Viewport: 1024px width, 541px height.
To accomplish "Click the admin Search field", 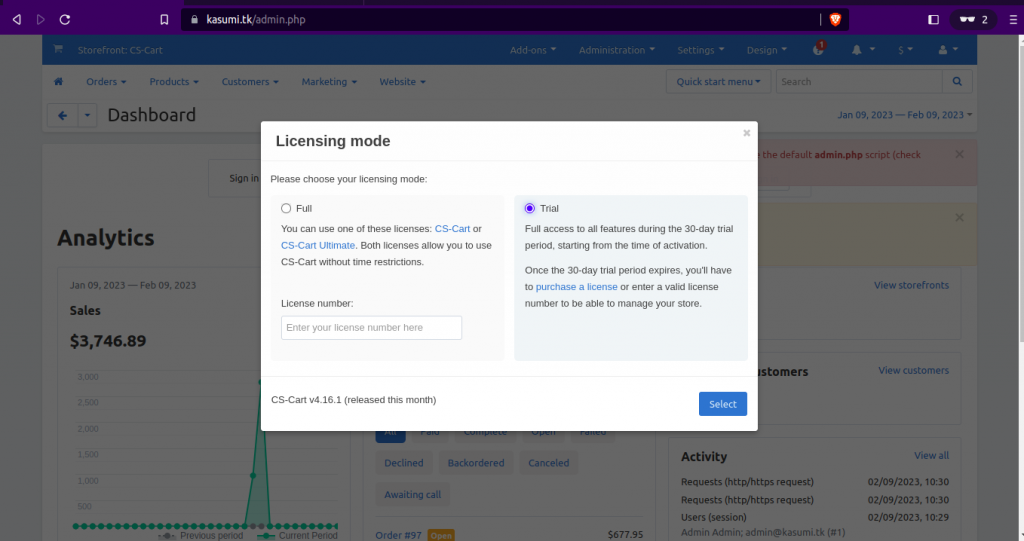I will [x=859, y=82].
